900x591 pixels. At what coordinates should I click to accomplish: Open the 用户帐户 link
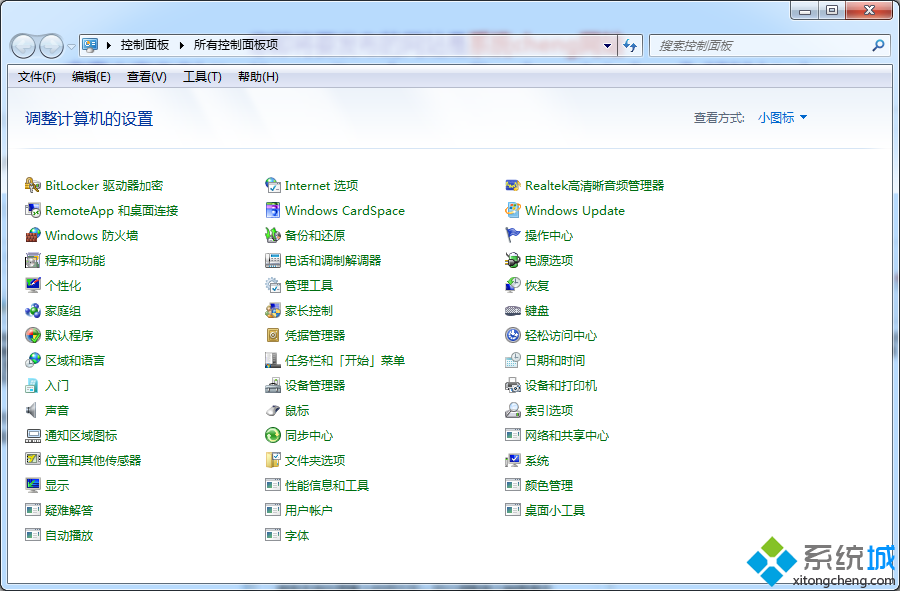point(309,510)
